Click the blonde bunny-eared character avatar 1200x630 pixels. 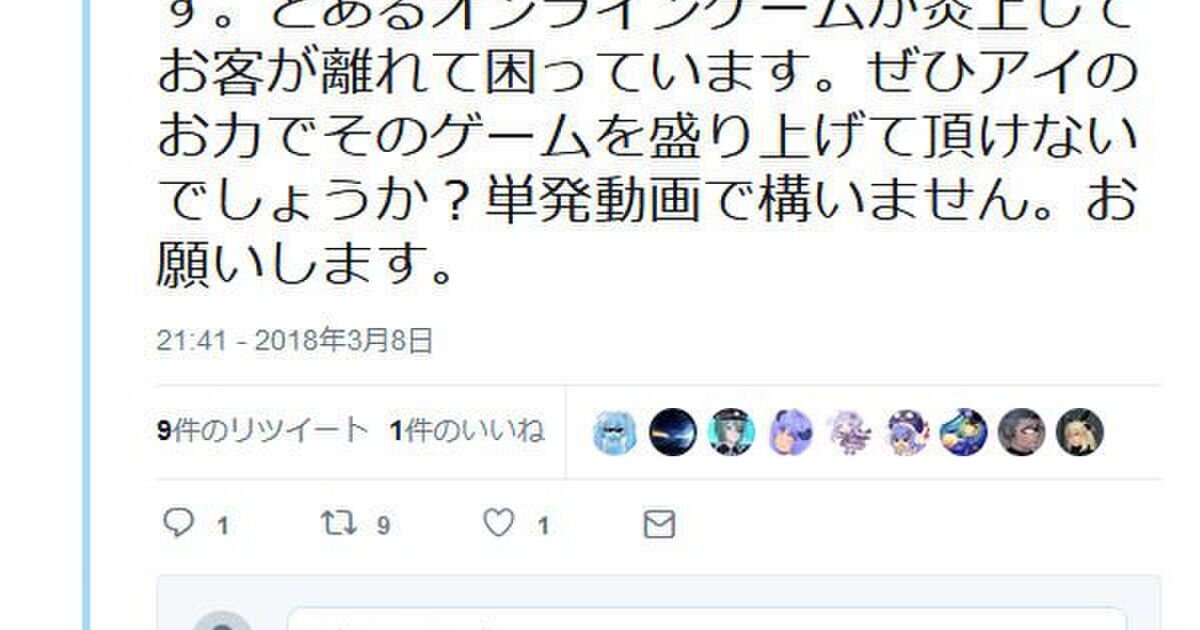tap(1080, 433)
